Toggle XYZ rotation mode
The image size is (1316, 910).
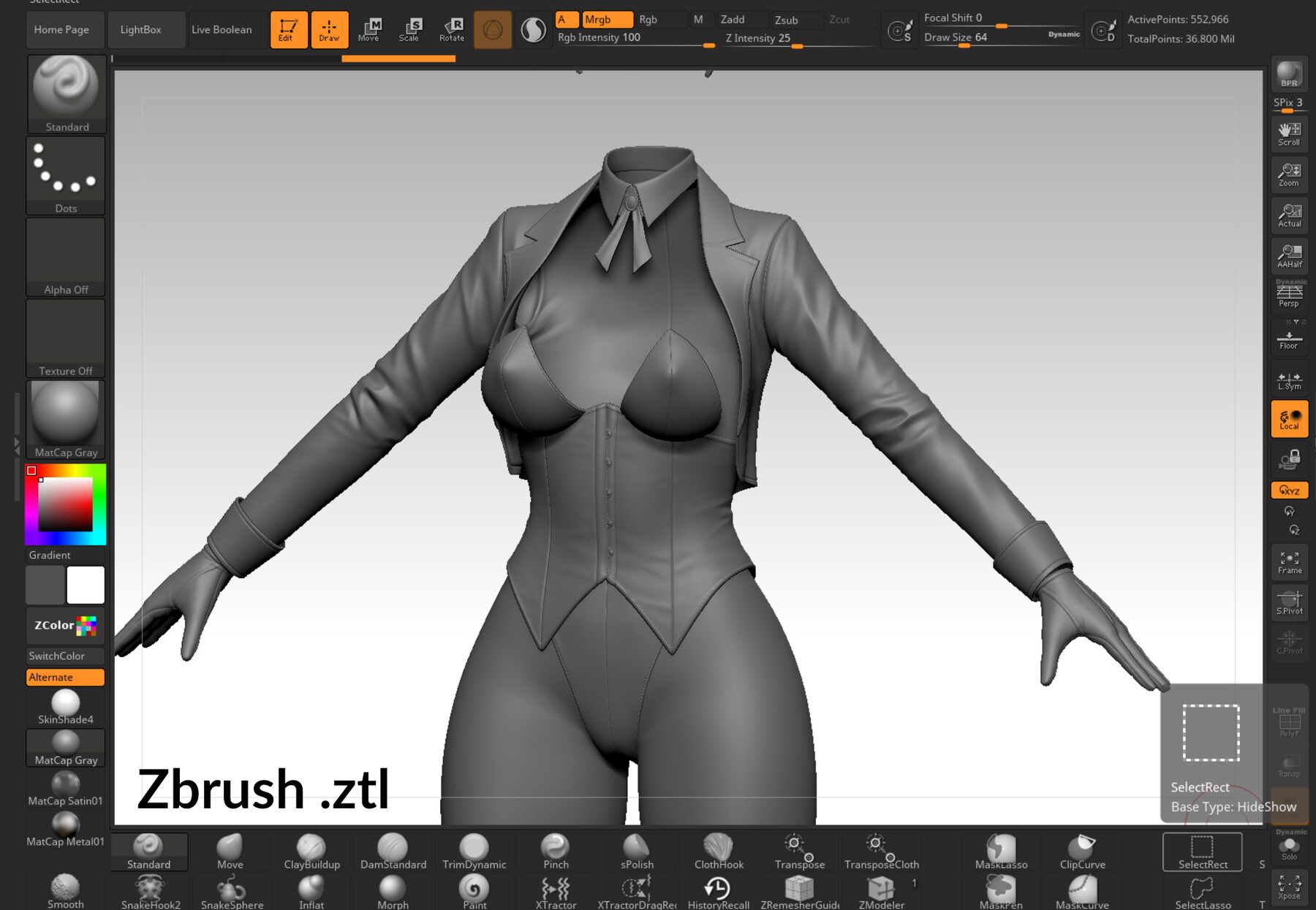[x=1289, y=490]
